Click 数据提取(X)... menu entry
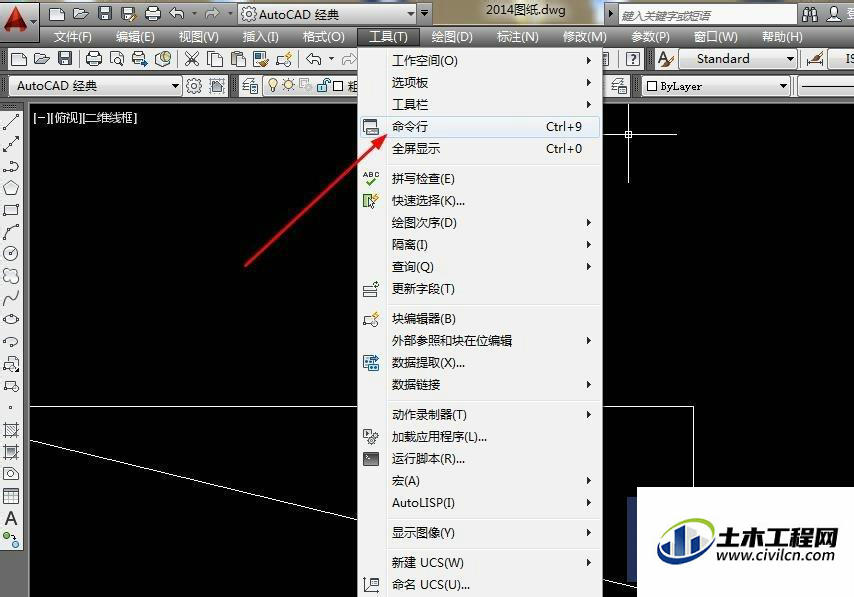This screenshot has height=597, width=854. 480,363
